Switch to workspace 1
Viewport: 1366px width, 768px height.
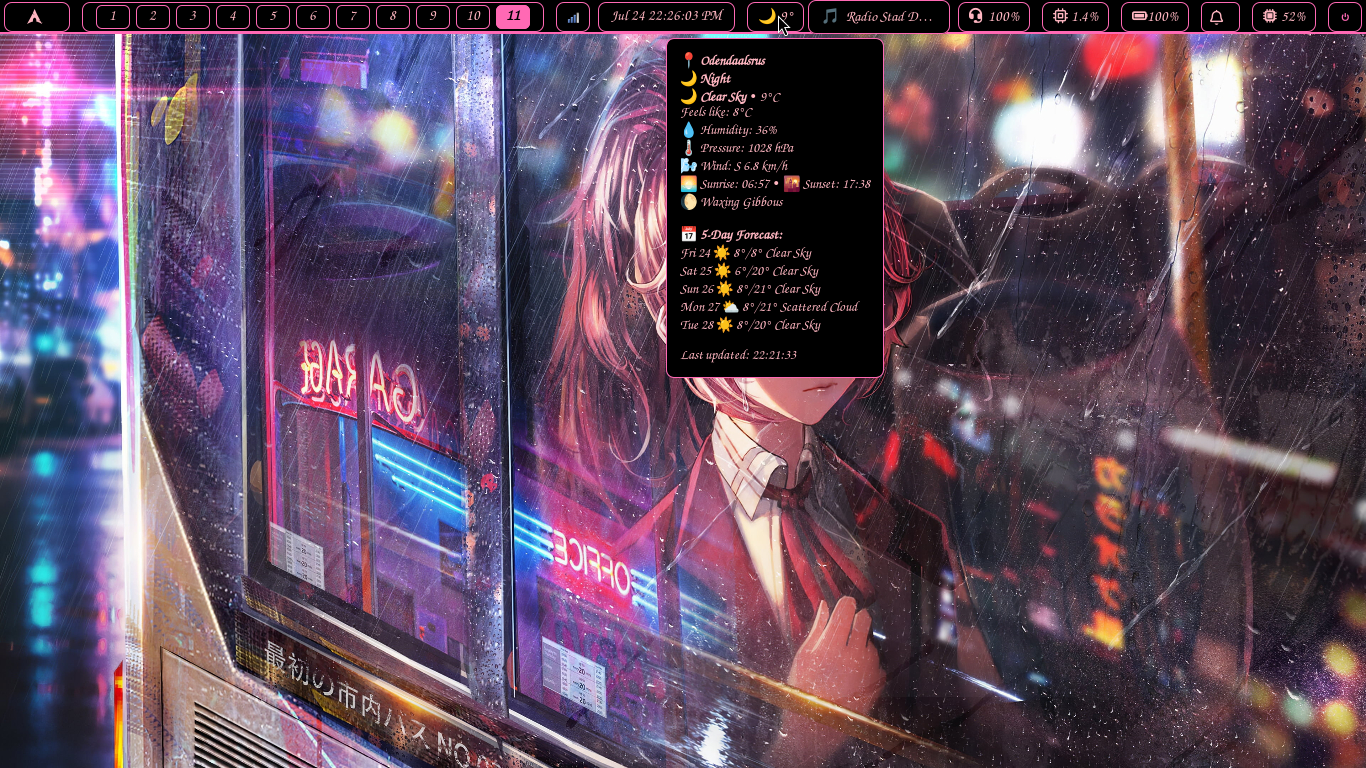click(x=113, y=16)
